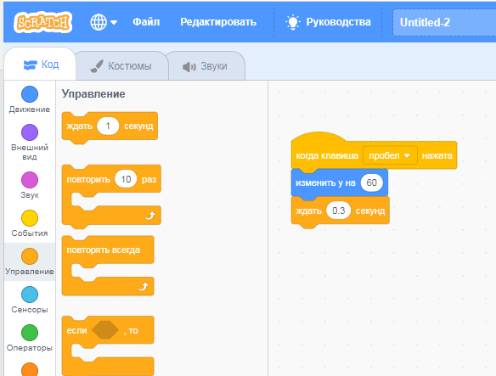
Task: Open the Файл menu
Action: pos(146,22)
